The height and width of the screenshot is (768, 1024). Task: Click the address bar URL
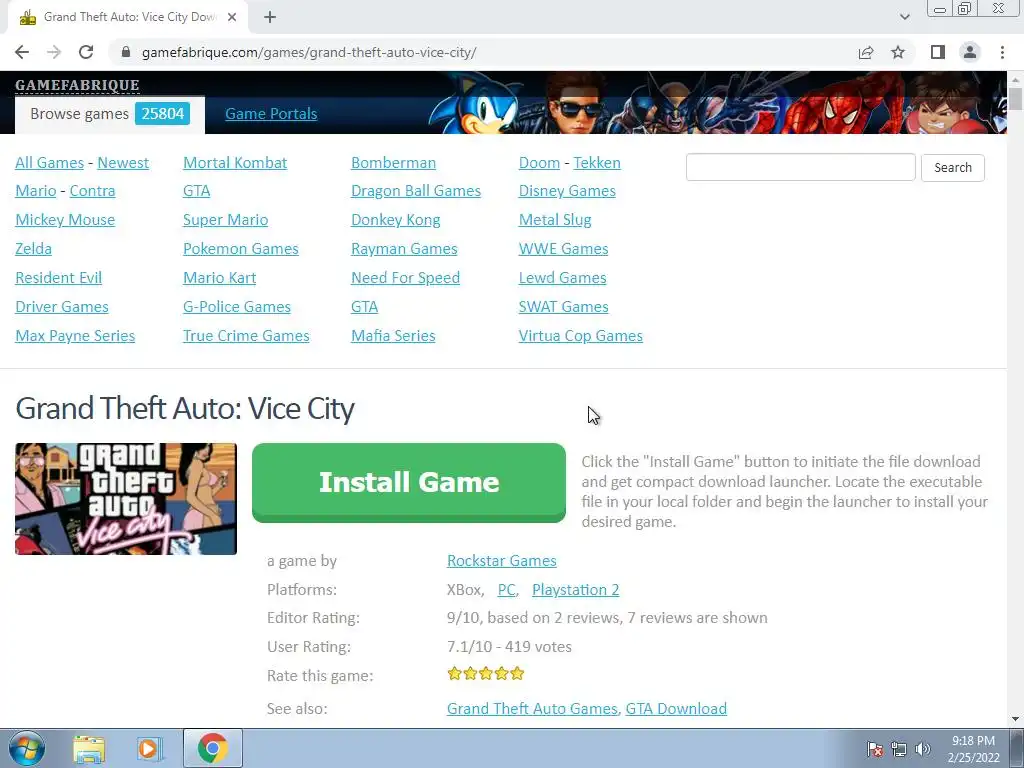click(309, 52)
